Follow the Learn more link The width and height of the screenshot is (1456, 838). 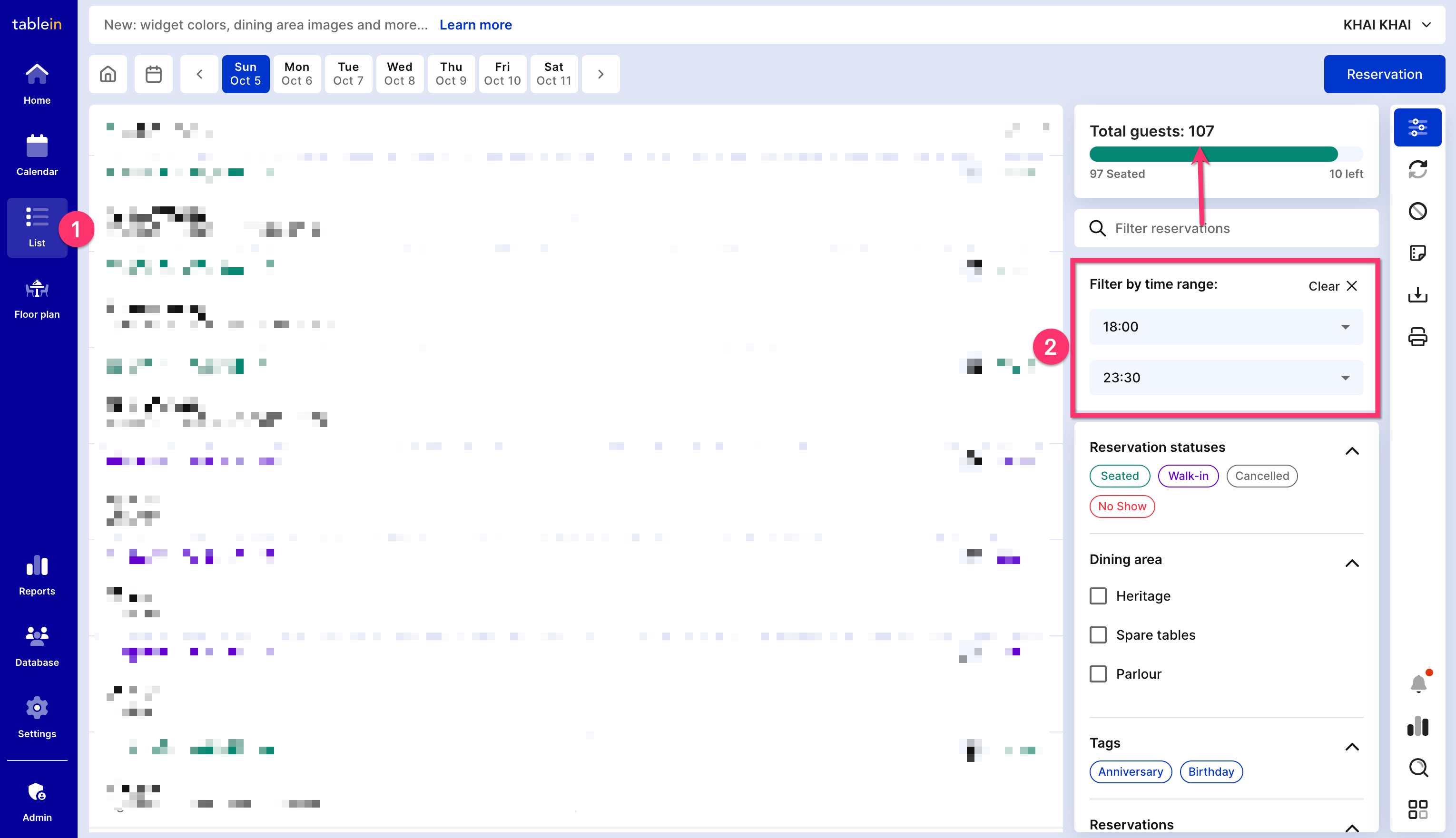pos(475,25)
